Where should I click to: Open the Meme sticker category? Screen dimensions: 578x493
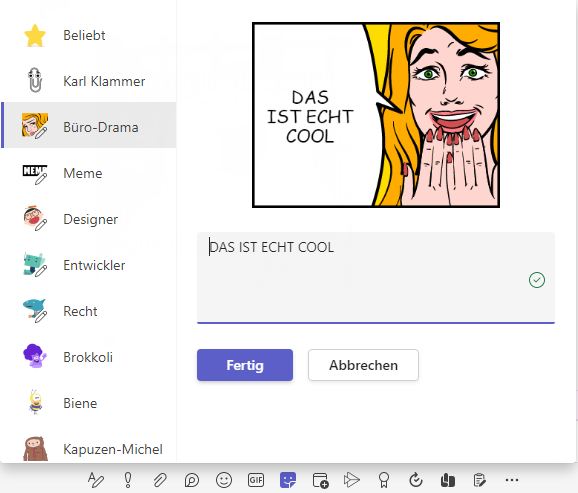89,173
